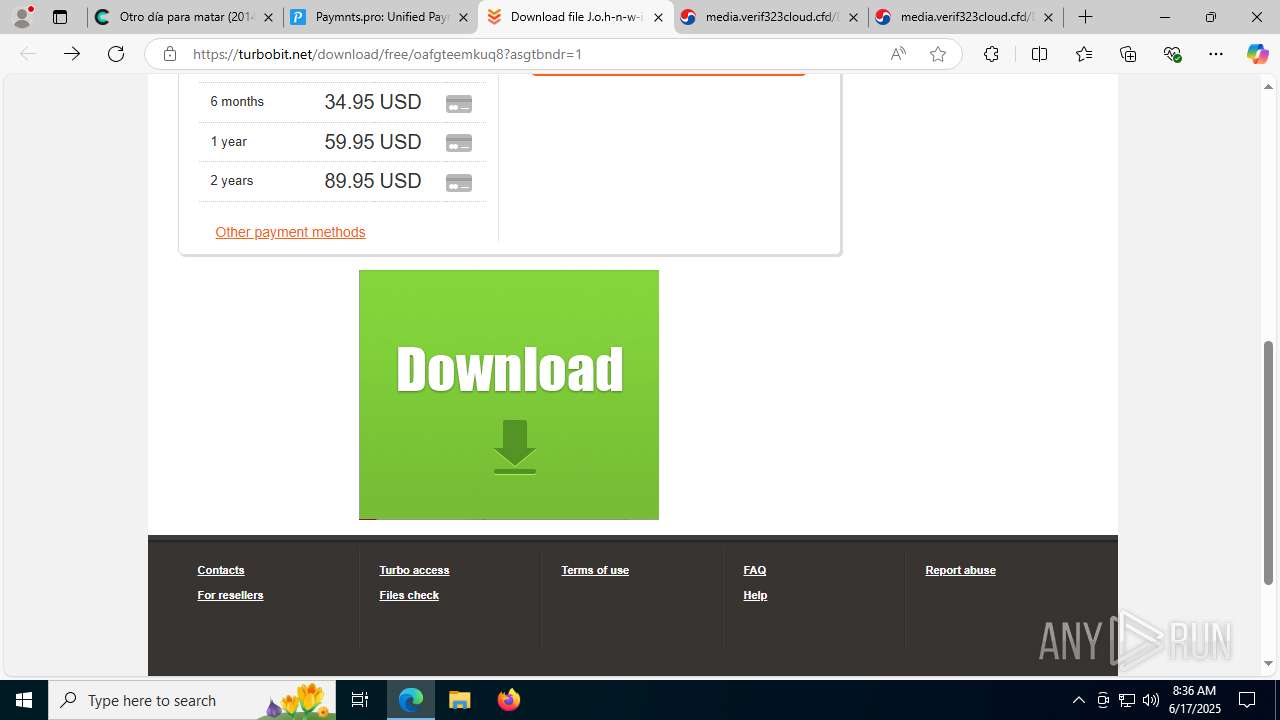Click the Other payment methods link
This screenshot has height=720, width=1280.
pos(290,232)
